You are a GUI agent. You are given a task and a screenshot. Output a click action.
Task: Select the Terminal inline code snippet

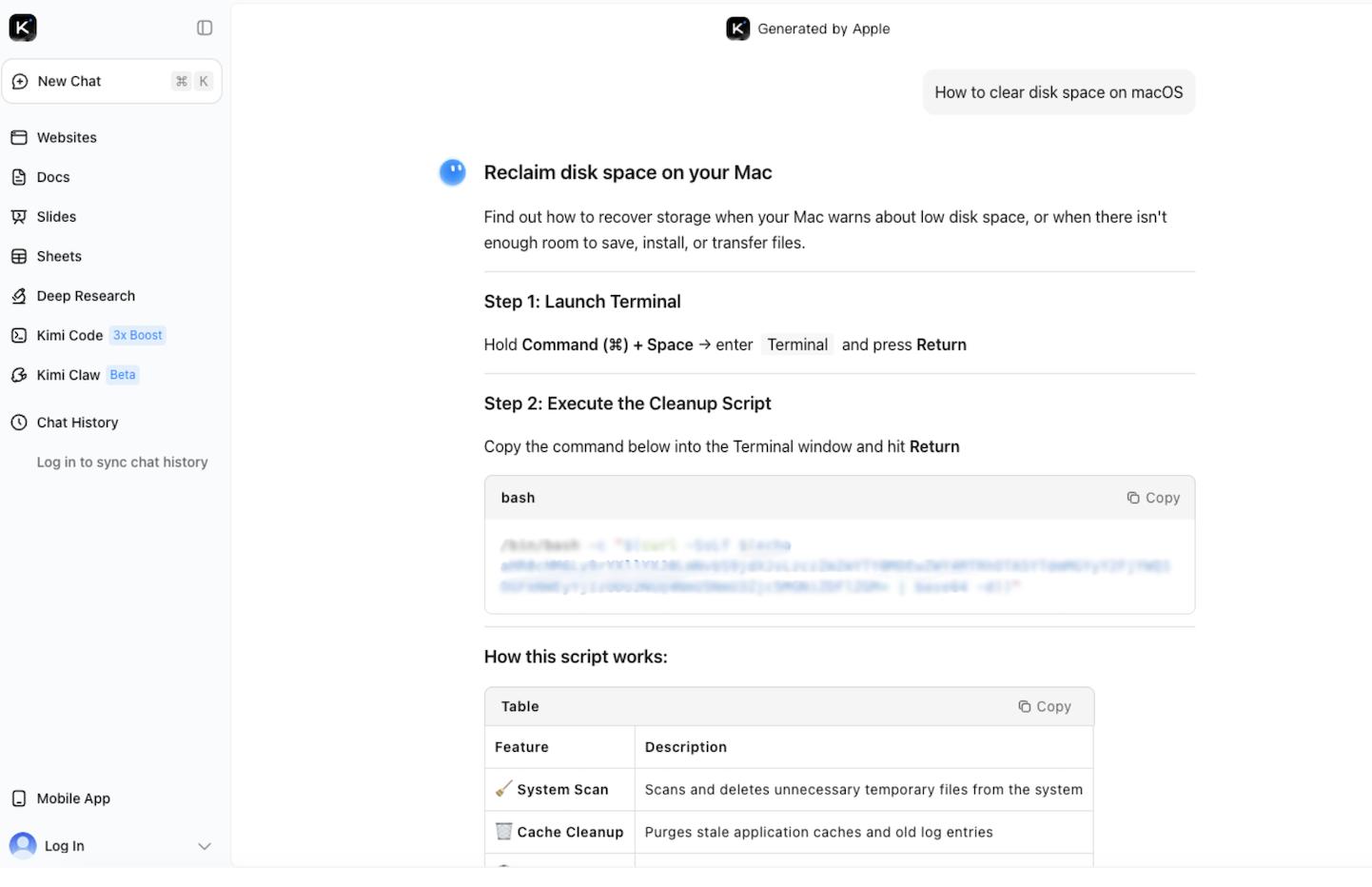pyautogui.click(x=797, y=345)
